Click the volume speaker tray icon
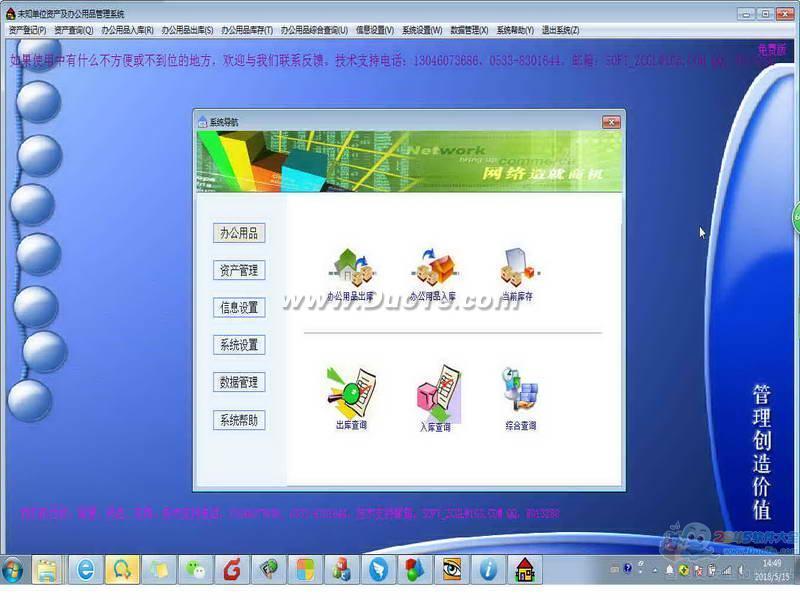 741,570
